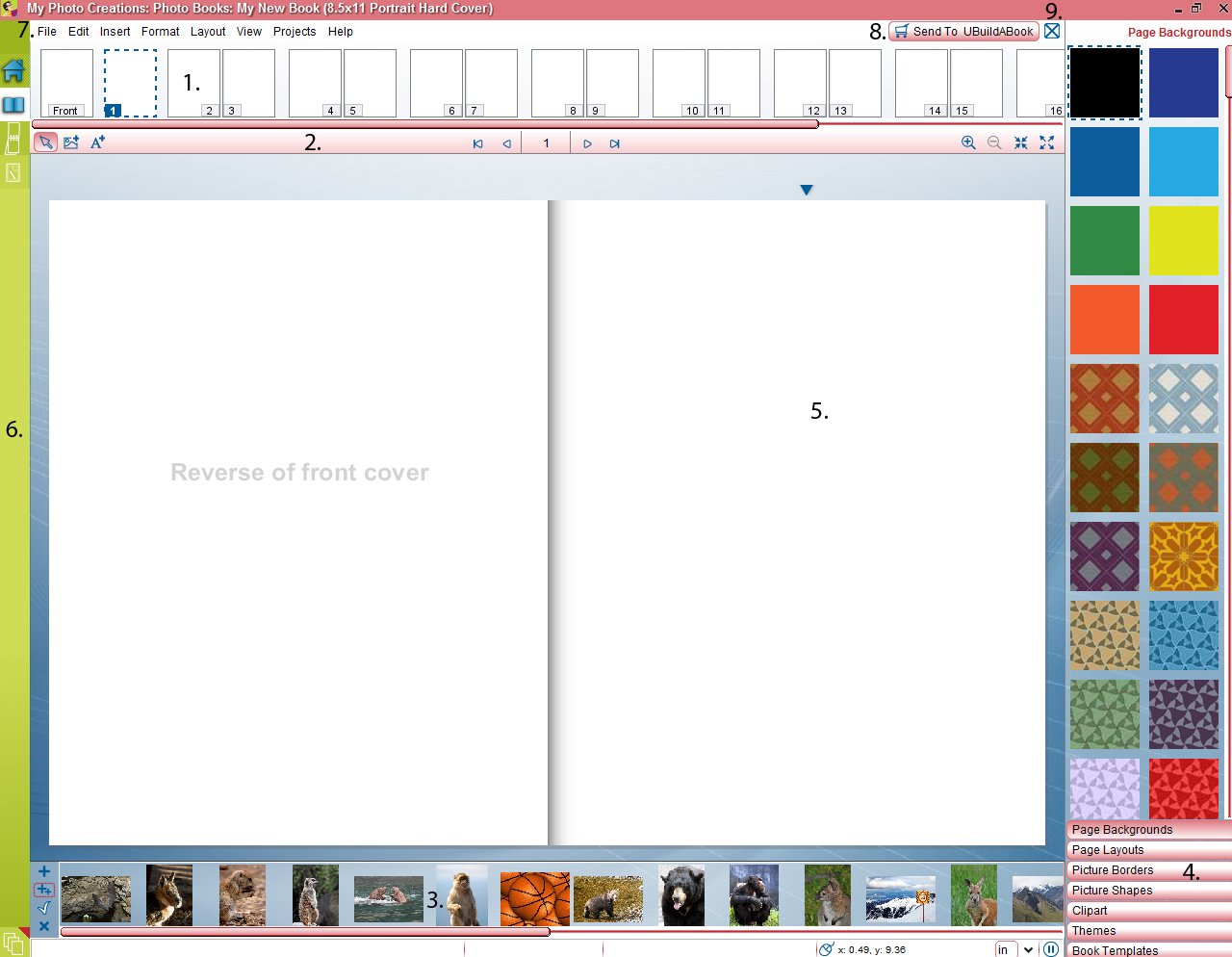Select the solid red page background swatch

click(x=1184, y=320)
